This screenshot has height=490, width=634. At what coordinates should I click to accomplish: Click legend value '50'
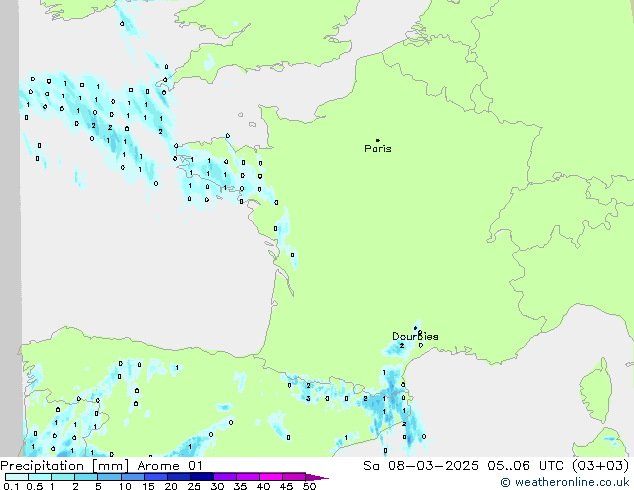[x=309, y=486]
